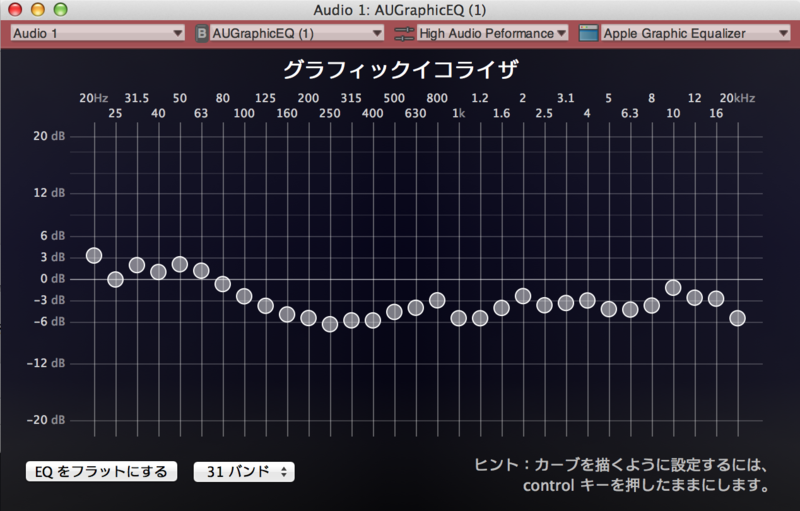Click the 8 kHz band slider knob
Viewport: 800px width, 511px height.
click(651, 306)
